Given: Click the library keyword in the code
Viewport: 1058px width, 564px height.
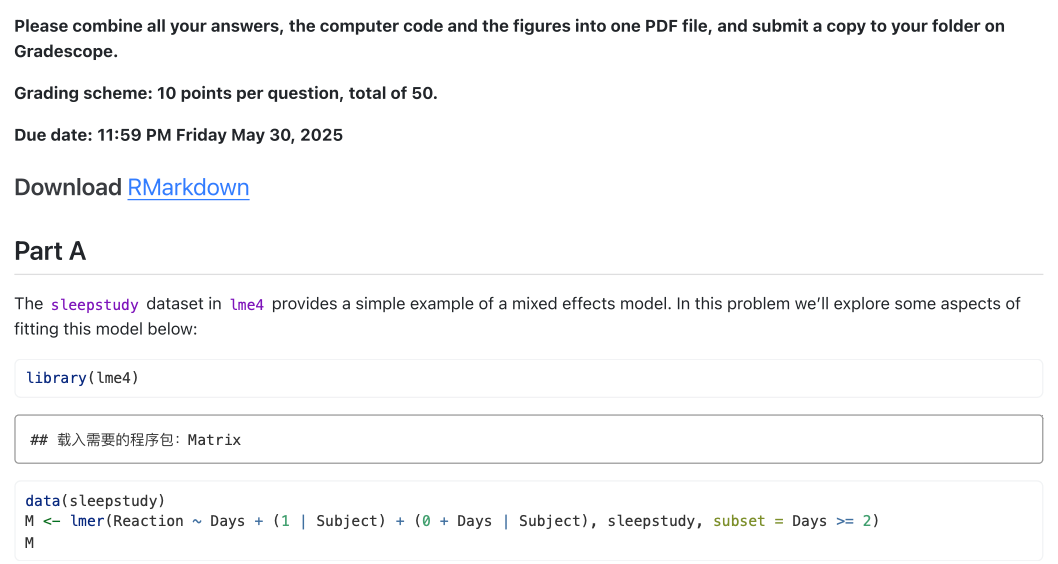Looking at the screenshot, I should click(x=56, y=378).
